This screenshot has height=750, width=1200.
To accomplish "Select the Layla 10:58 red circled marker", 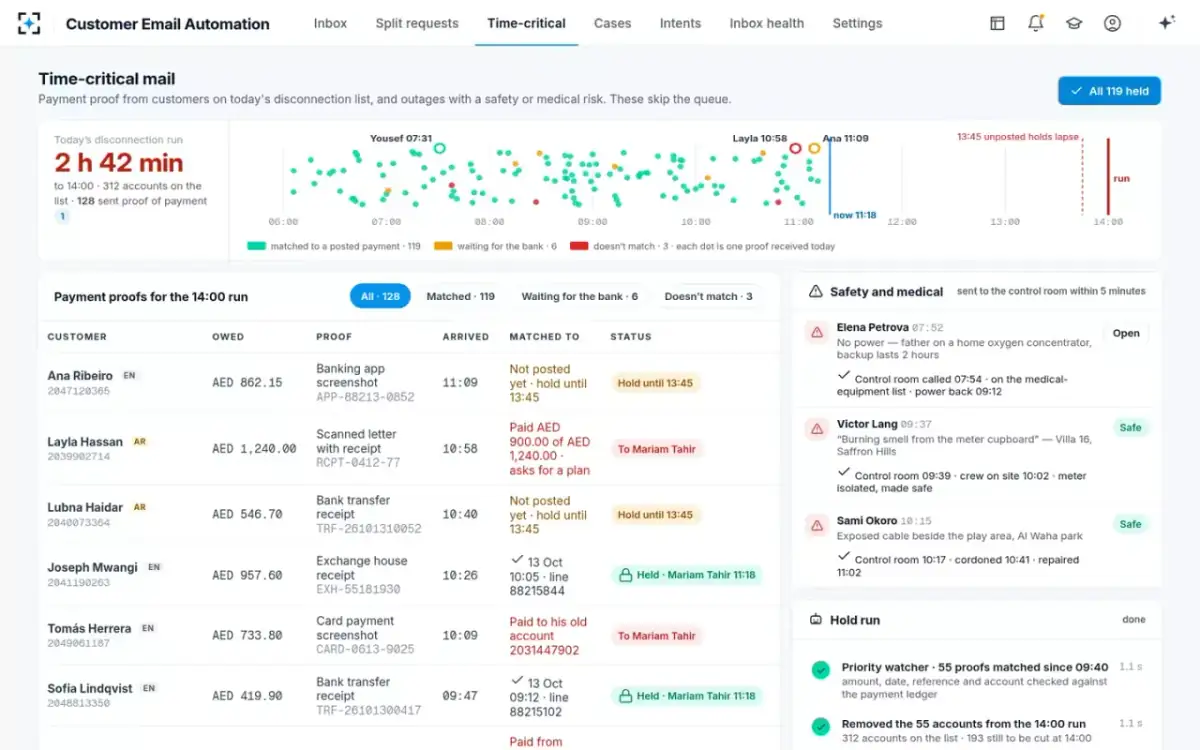I will [795, 148].
